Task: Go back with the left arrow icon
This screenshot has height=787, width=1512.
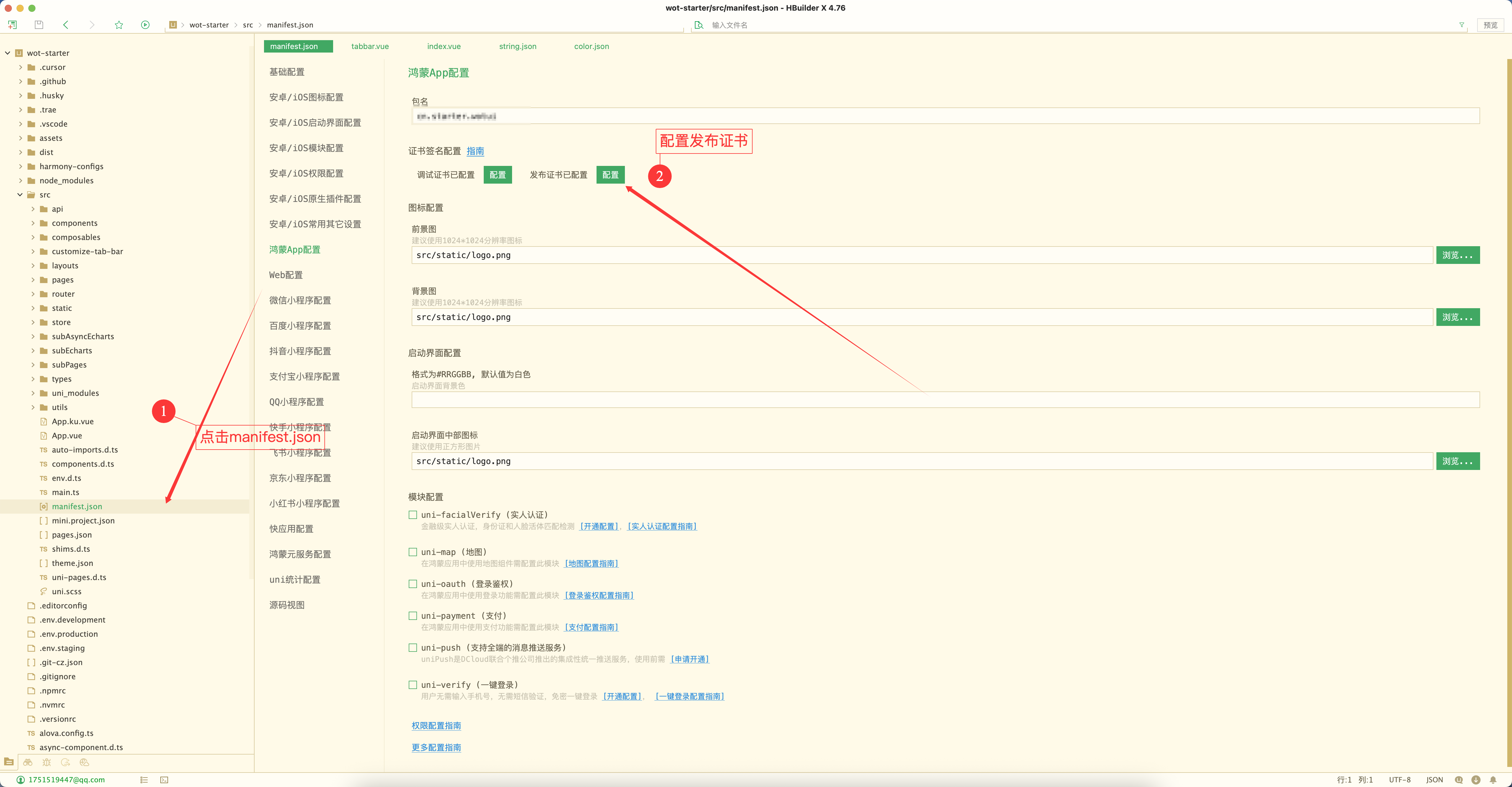Action: point(66,25)
